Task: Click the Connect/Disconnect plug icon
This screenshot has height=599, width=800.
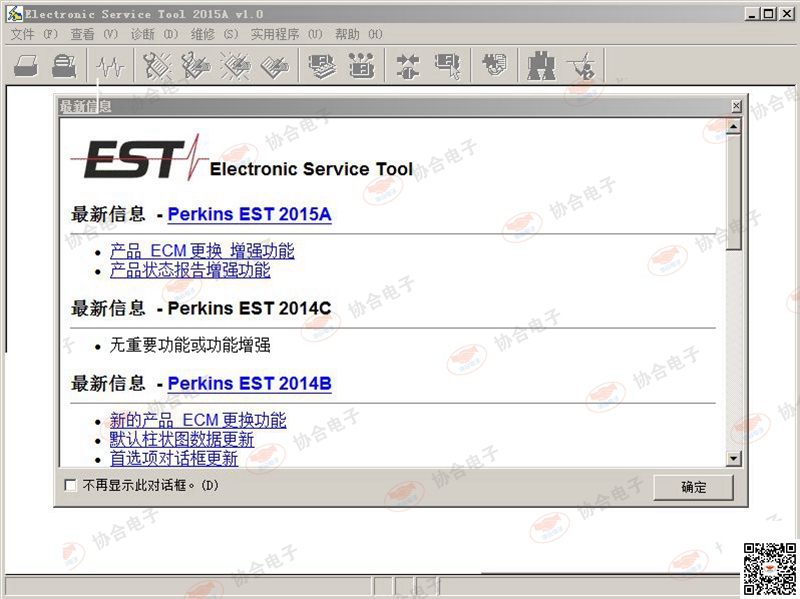Action: (x=408, y=65)
